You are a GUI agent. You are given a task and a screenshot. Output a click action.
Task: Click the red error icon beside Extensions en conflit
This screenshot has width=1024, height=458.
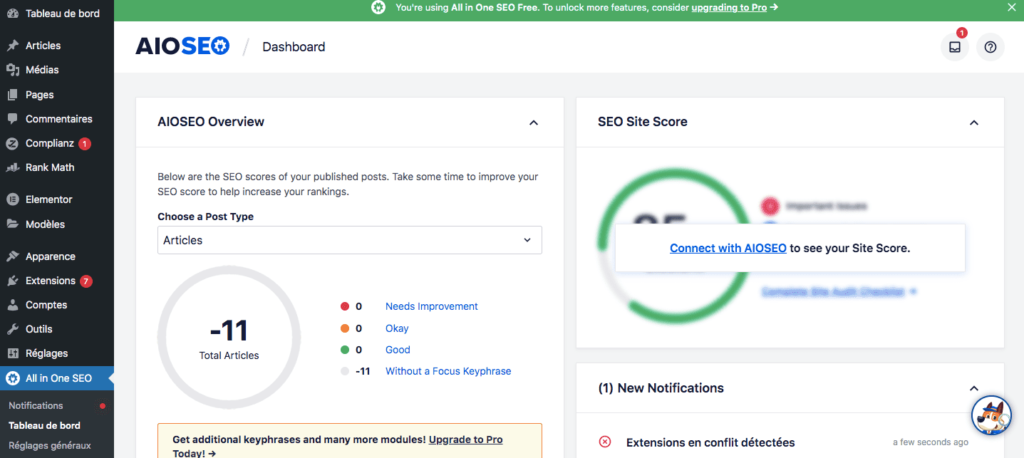pyautogui.click(x=605, y=442)
